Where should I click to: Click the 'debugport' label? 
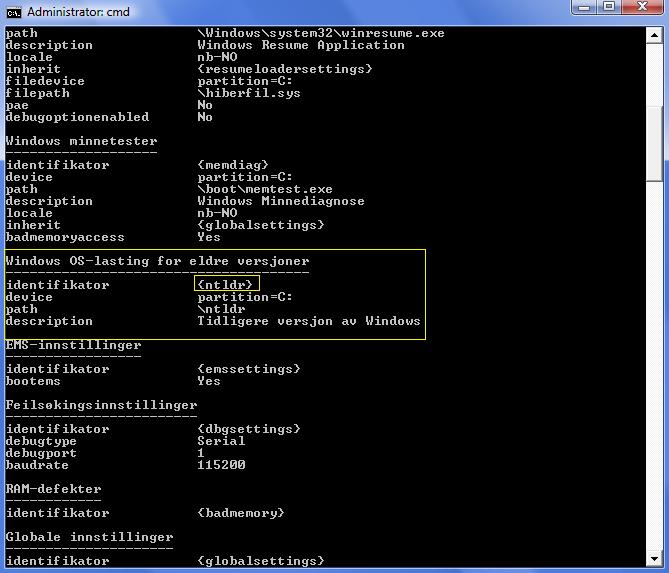[x=41, y=453]
